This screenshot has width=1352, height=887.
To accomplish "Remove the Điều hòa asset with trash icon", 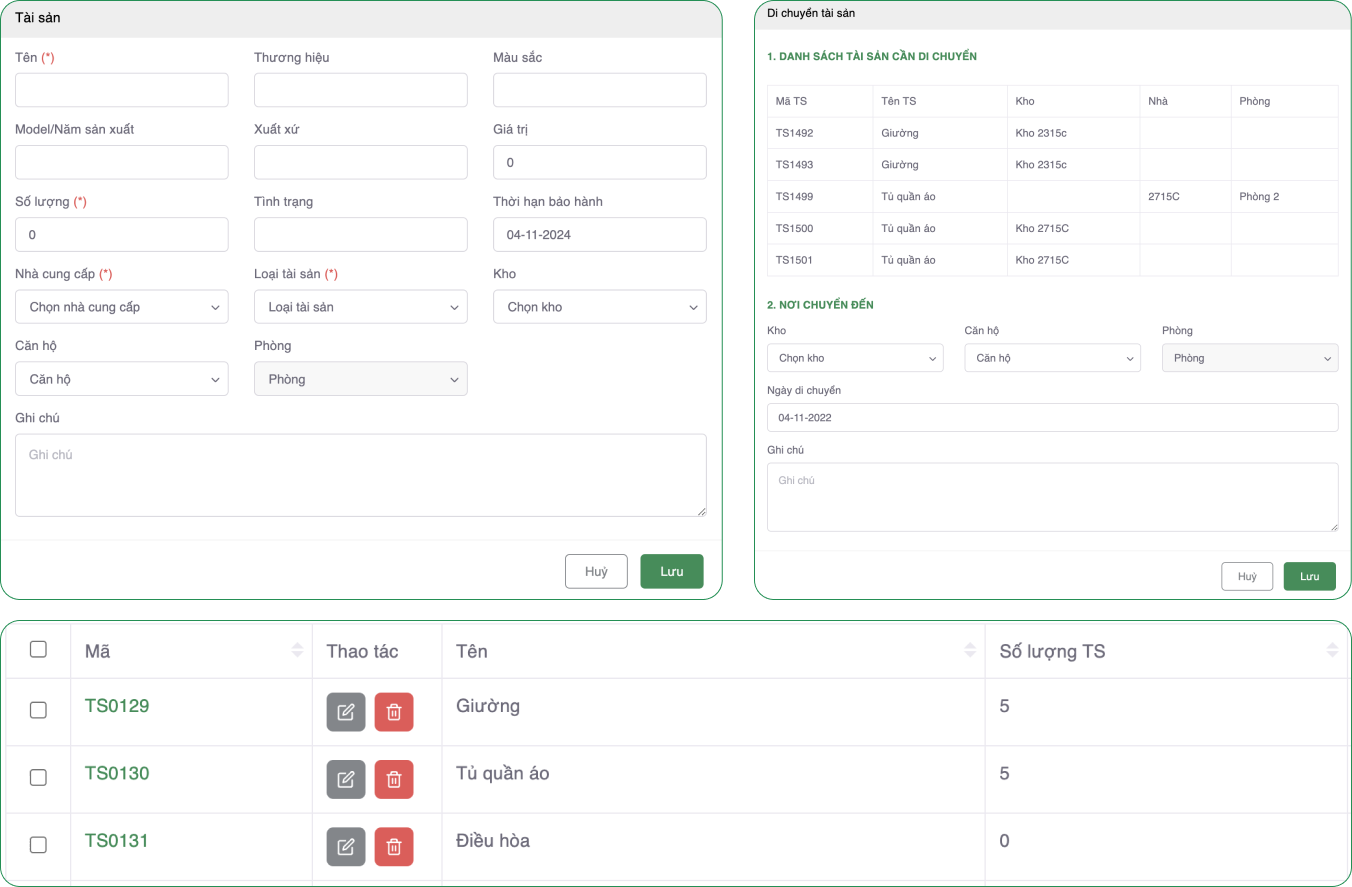I will [x=394, y=846].
